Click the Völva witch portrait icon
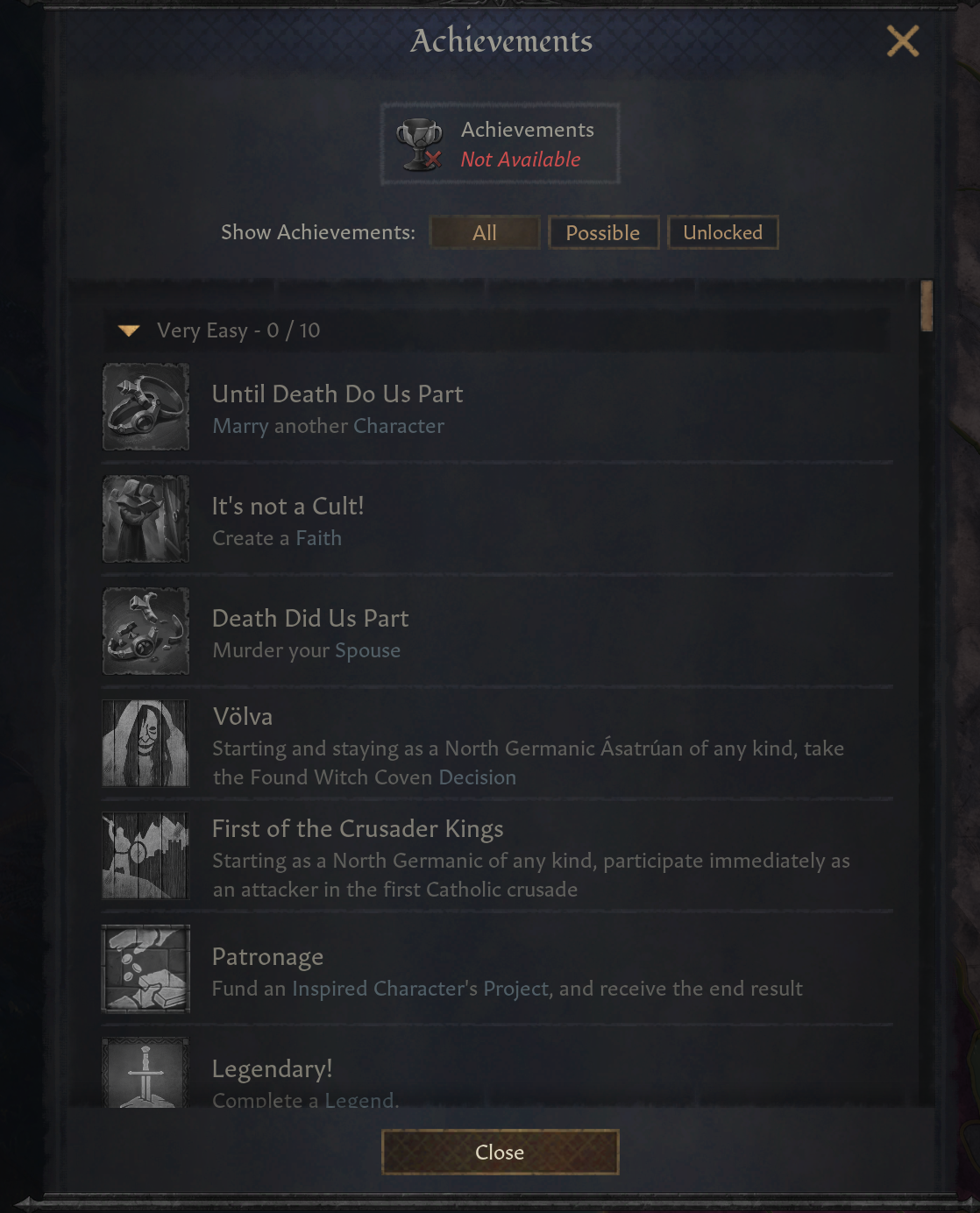The width and height of the screenshot is (980, 1213). click(146, 743)
